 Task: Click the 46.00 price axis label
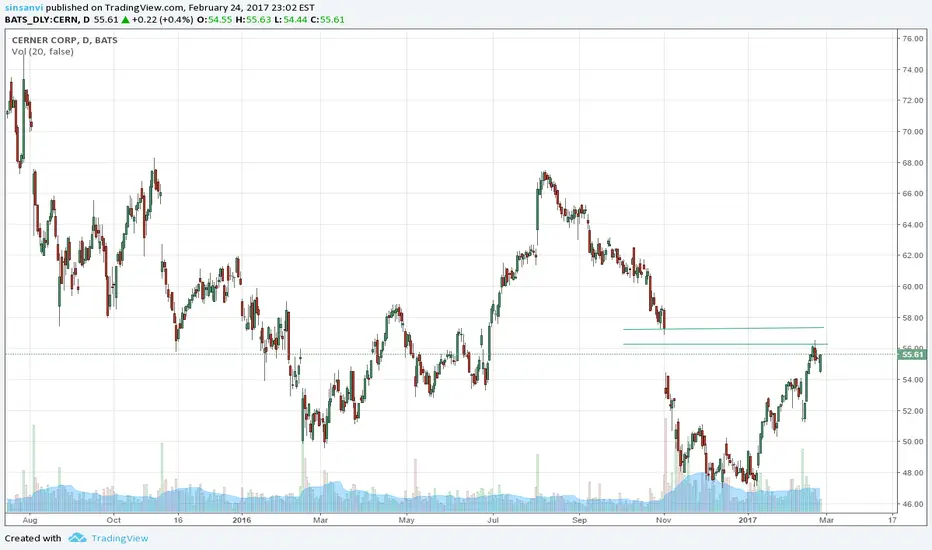913,504
